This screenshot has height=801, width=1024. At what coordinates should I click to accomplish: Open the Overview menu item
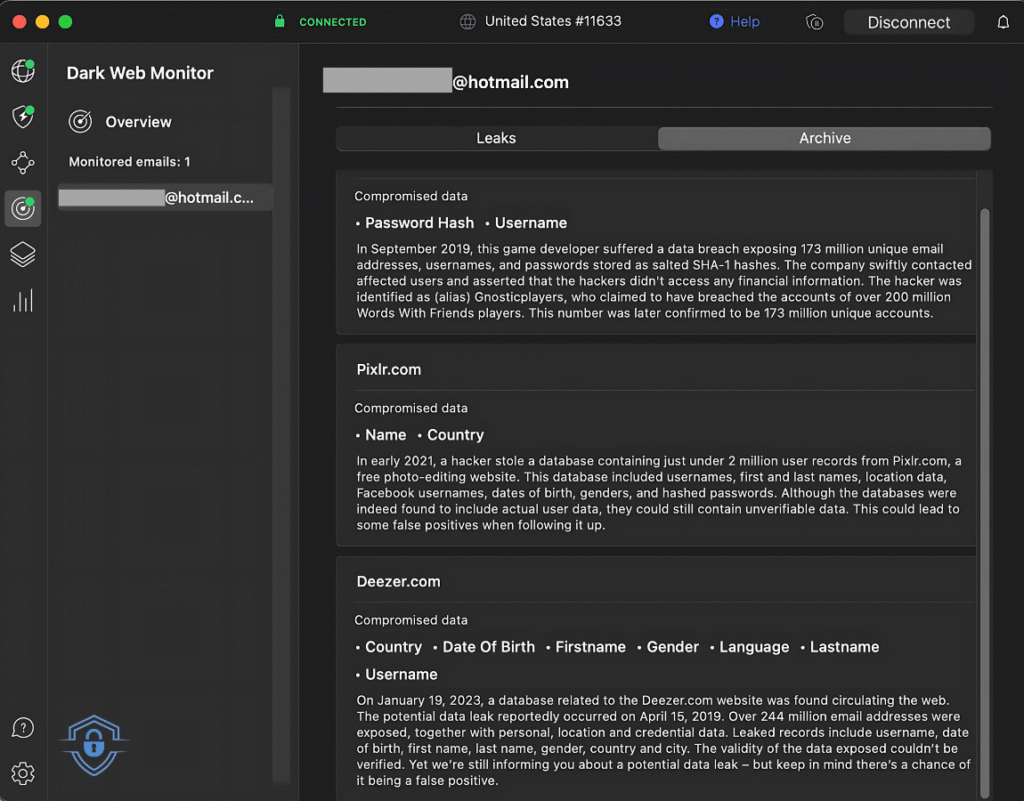[138, 122]
